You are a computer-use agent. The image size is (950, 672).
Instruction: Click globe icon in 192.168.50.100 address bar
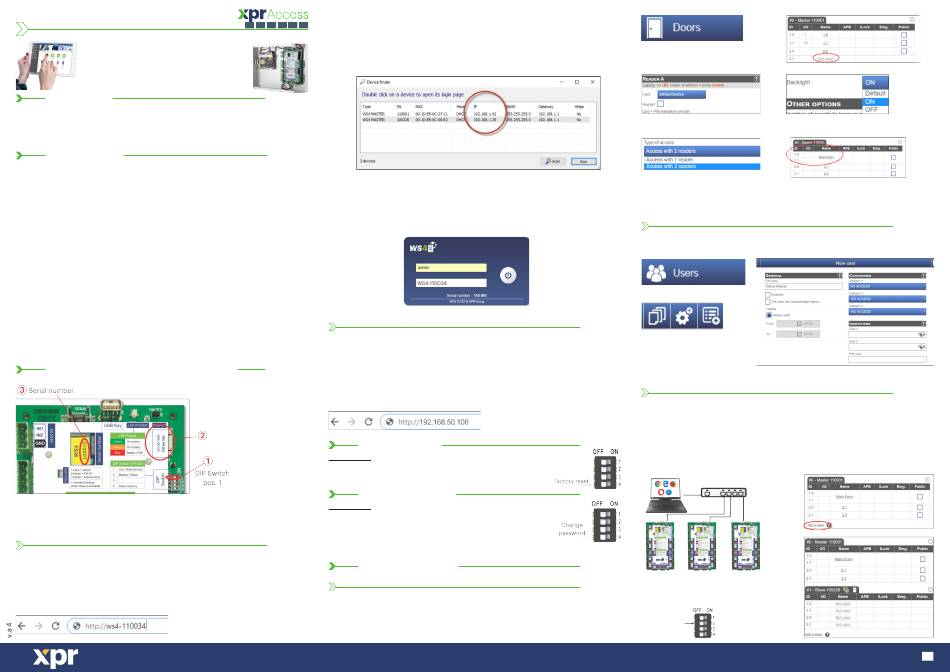pyautogui.click(x=390, y=422)
